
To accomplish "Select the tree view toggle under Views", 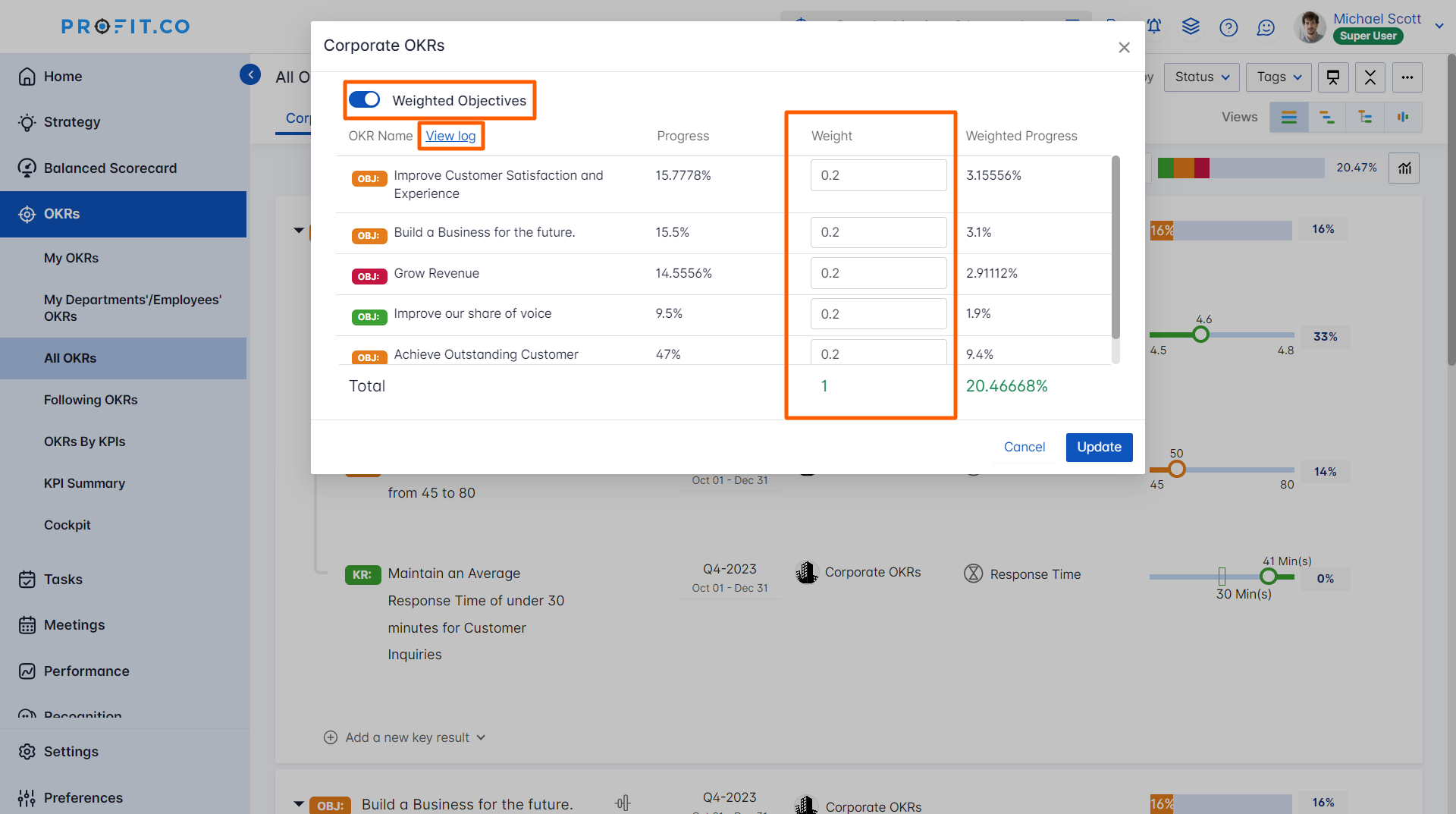I will click(1366, 117).
